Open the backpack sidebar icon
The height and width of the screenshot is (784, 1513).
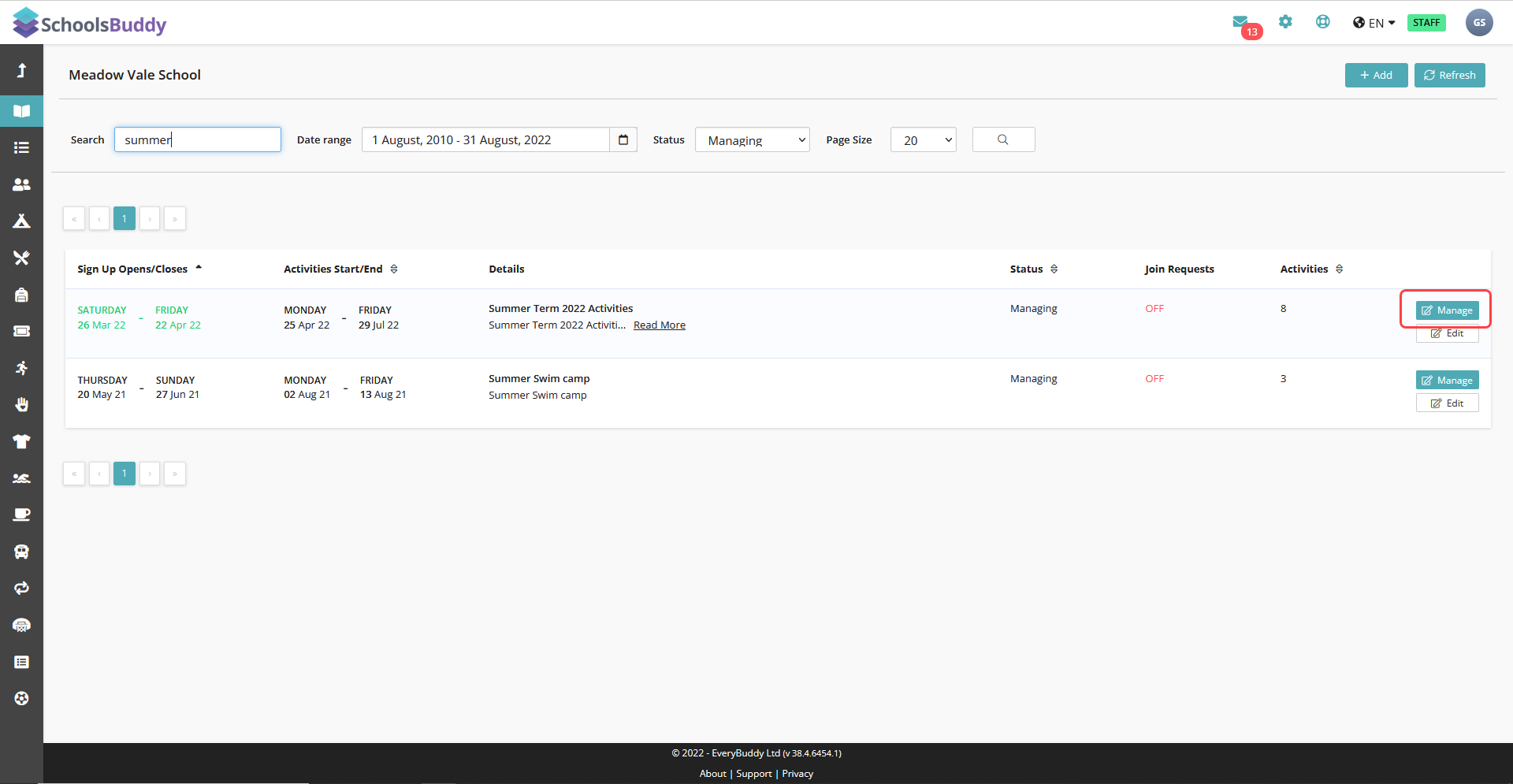click(x=21, y=295)
